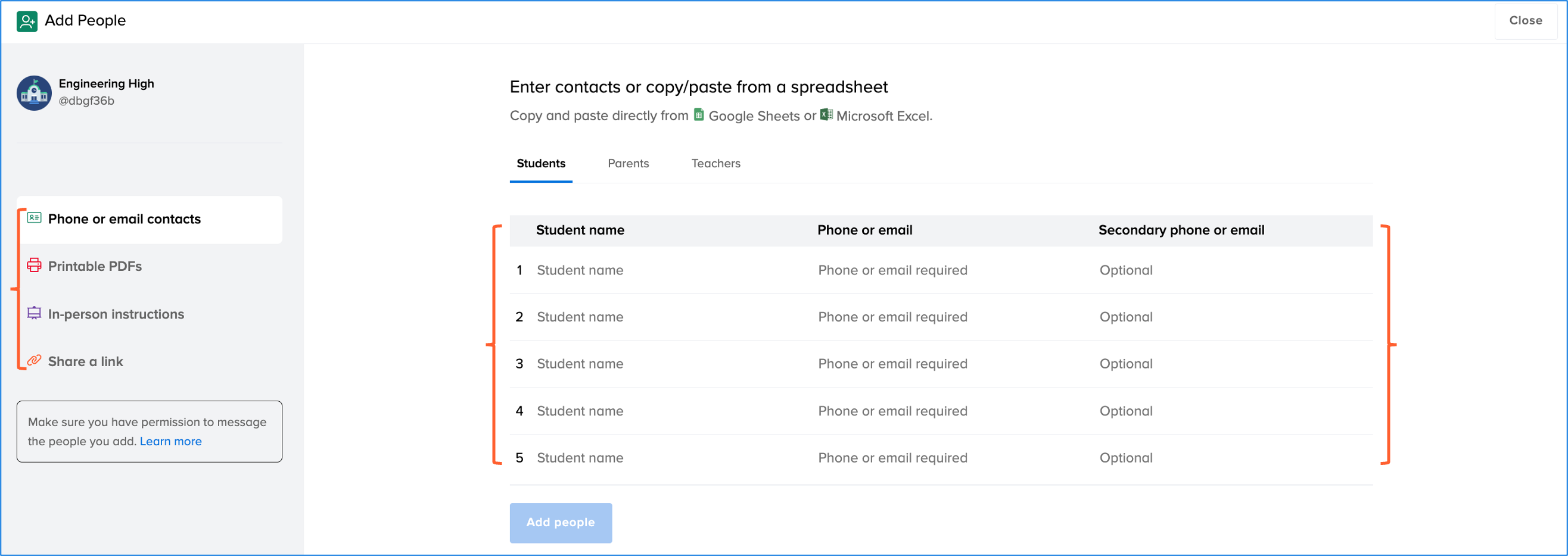The width and height of the screenshot is (1568, 556).
Task: Click the Microsoft Excel icon
Action: point(826,115)
